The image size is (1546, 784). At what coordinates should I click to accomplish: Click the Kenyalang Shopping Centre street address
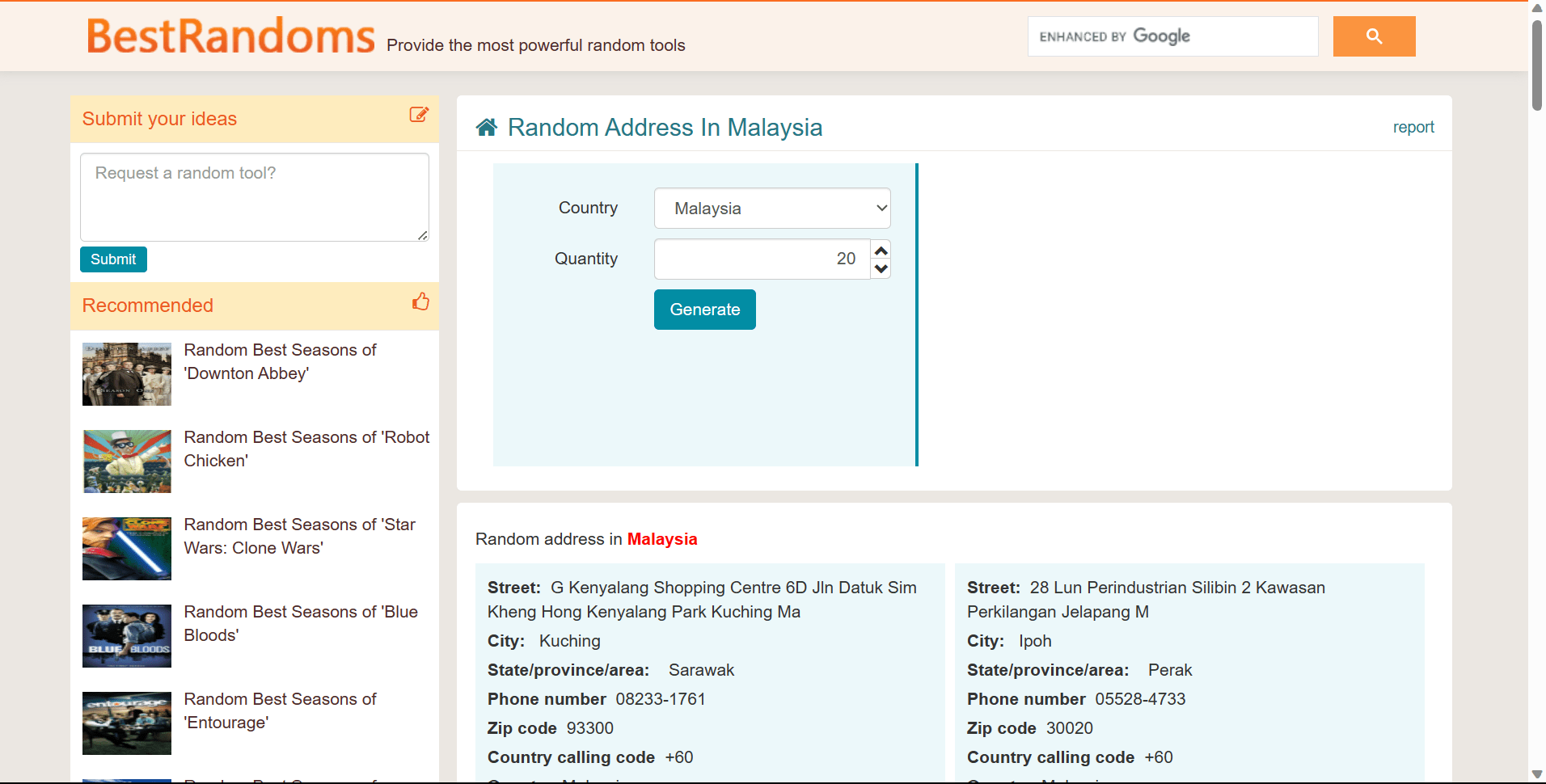[x=702, y=600]
